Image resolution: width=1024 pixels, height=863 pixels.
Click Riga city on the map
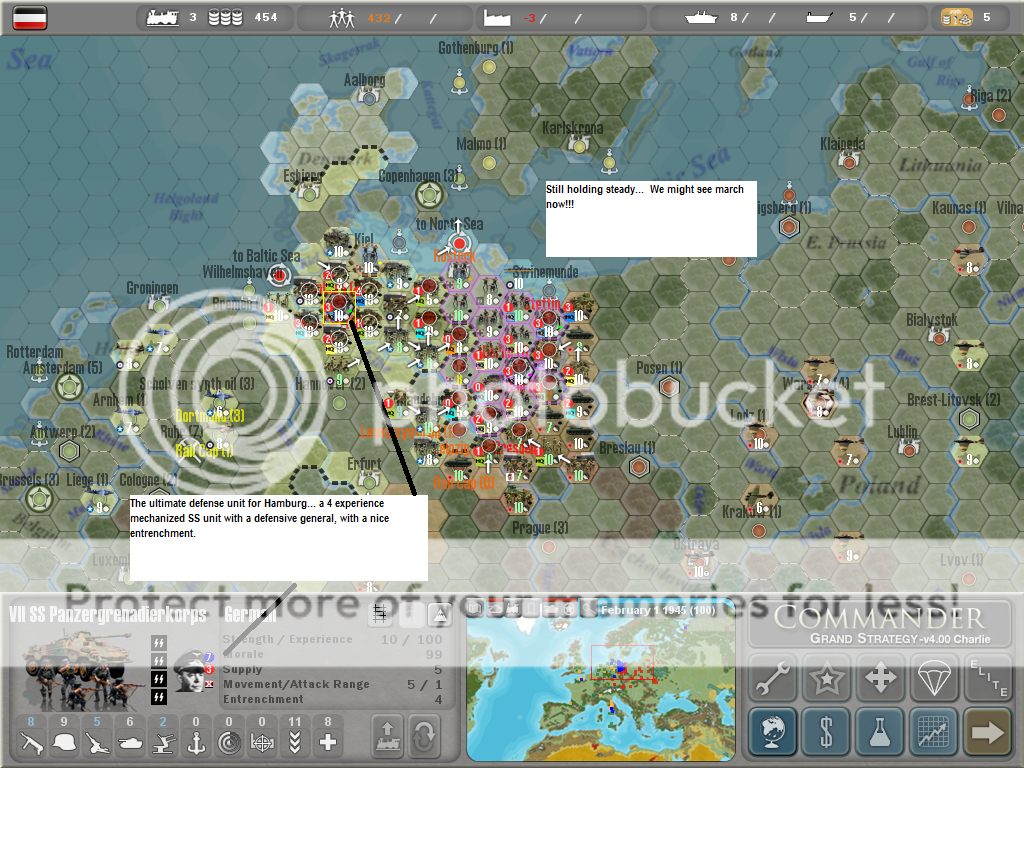999,115
